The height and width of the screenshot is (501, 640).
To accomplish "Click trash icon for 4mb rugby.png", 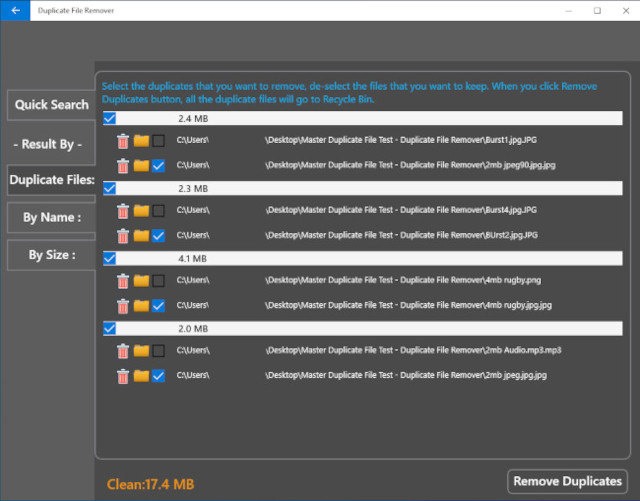I will click(123, 281).
